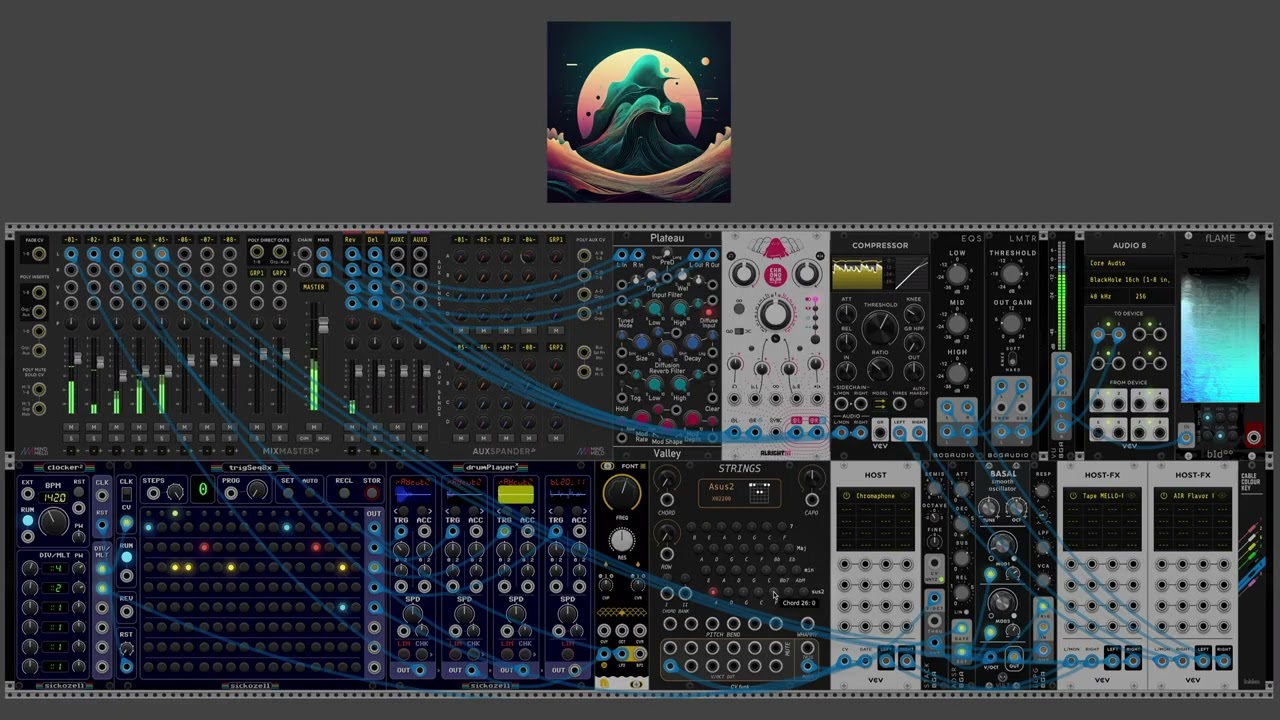Click the MASTER label on MixMaster
The image size is (1280, 720).
(313, 287)
